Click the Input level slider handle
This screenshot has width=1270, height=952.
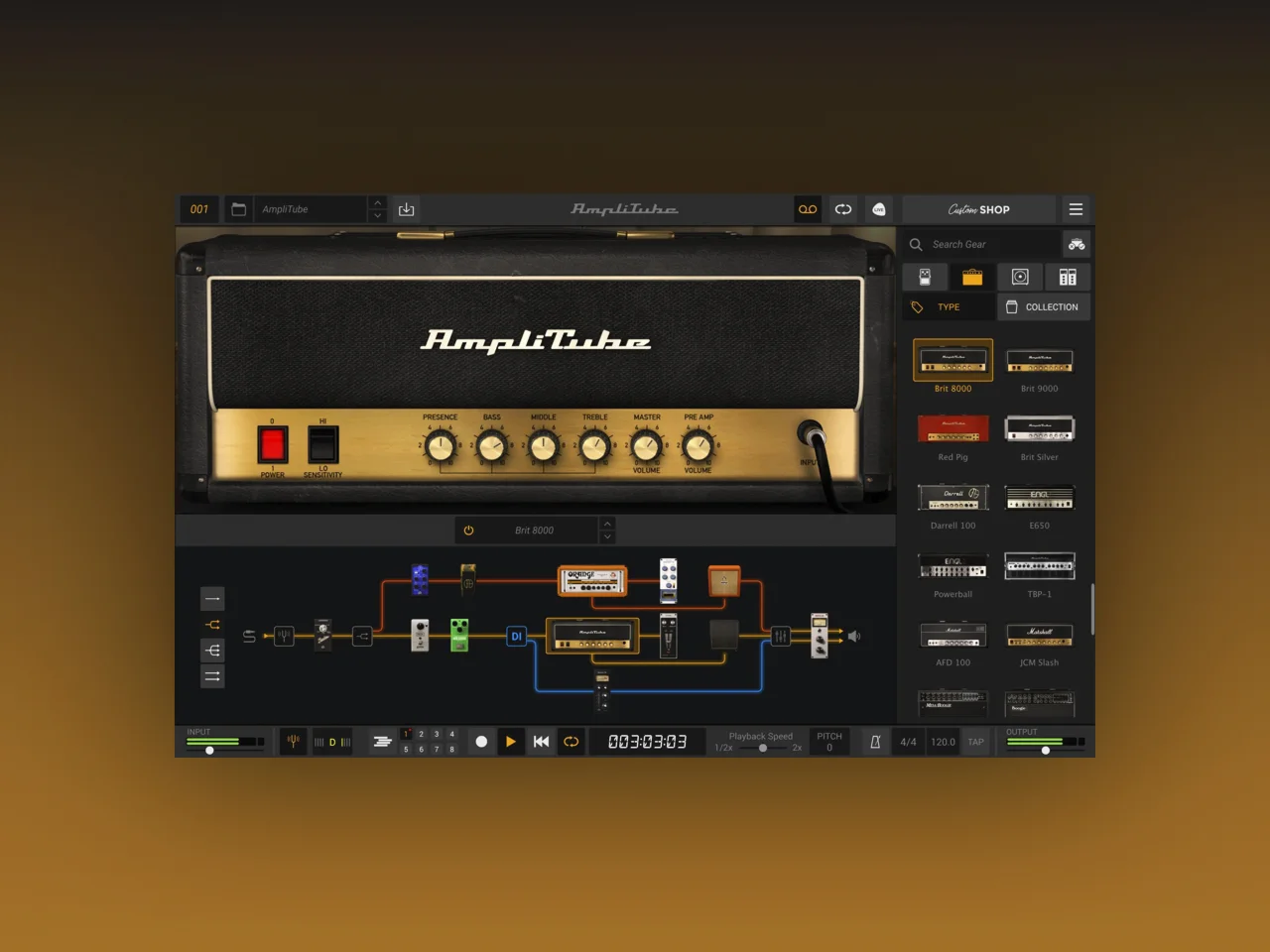click(x=209, y=751)
